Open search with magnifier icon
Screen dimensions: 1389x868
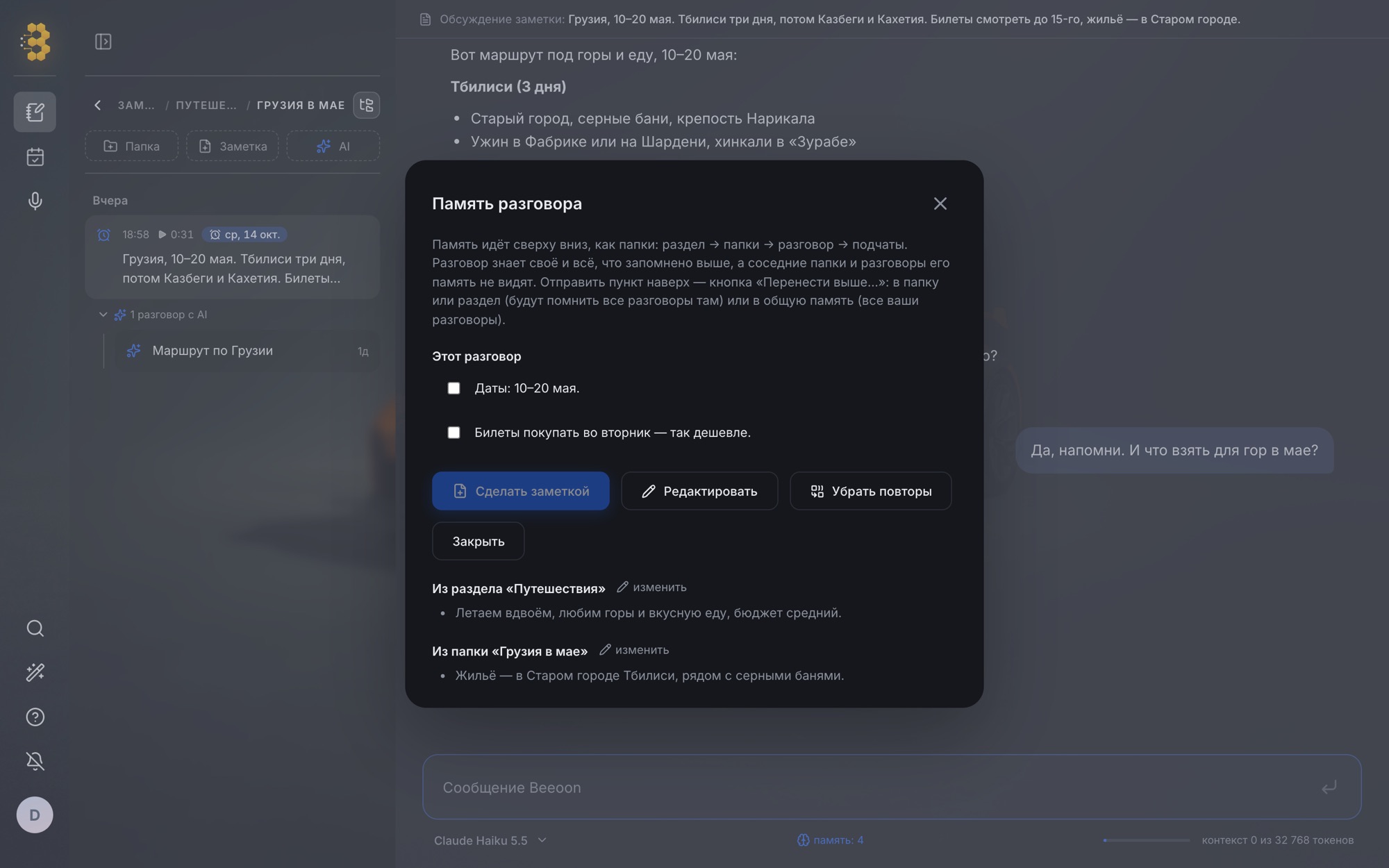[35, 628]
